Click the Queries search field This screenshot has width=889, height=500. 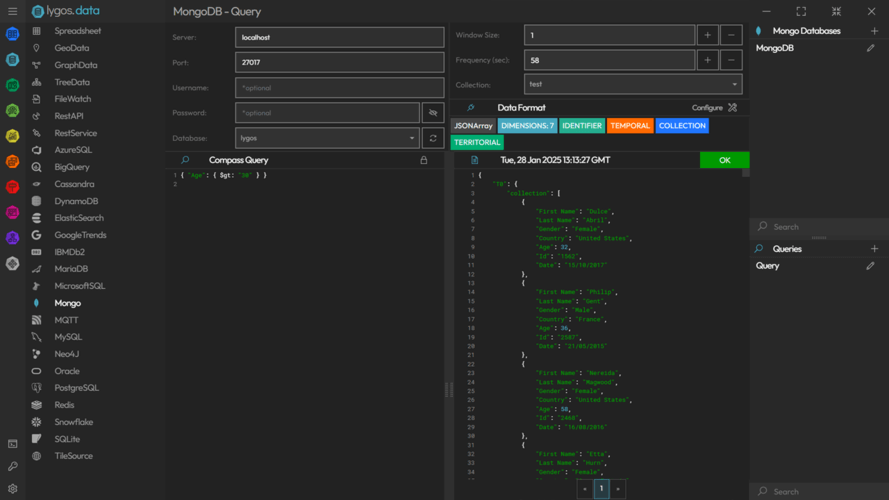click(x=819, y=491)
